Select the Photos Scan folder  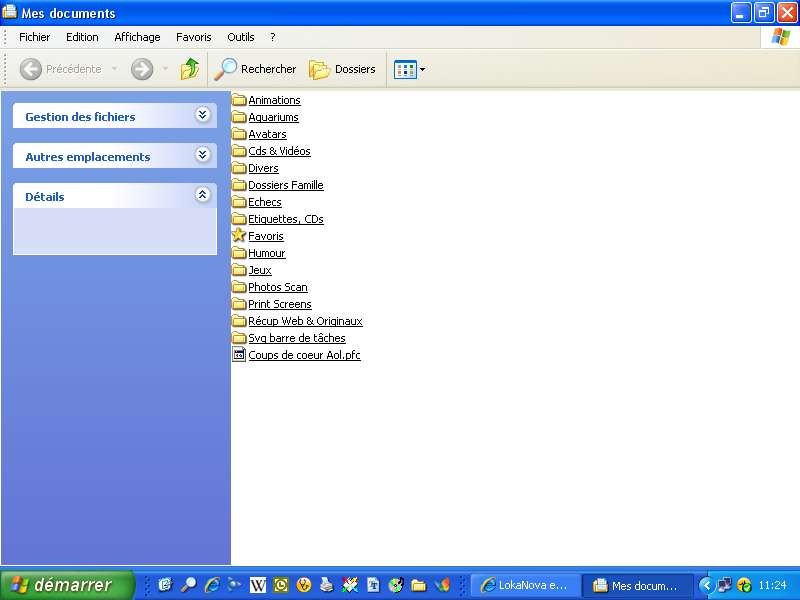[277, 287]
